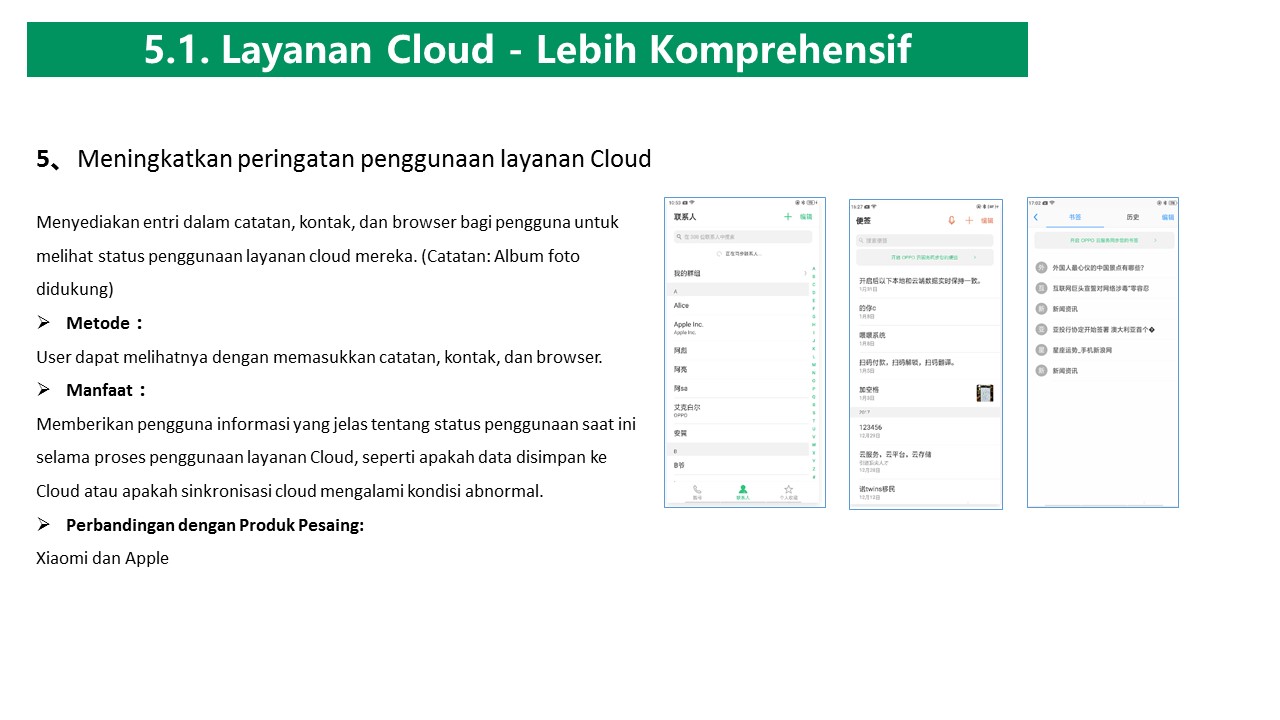Switch to the 历史 history tab

tap(1133, 217)
